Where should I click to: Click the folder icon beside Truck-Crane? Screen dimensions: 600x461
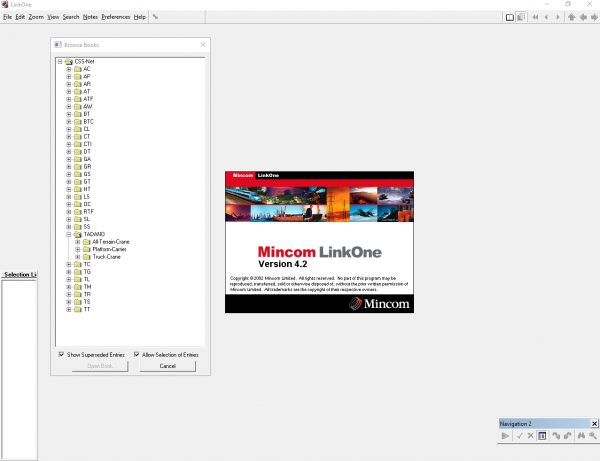click(x=86, y=257)
